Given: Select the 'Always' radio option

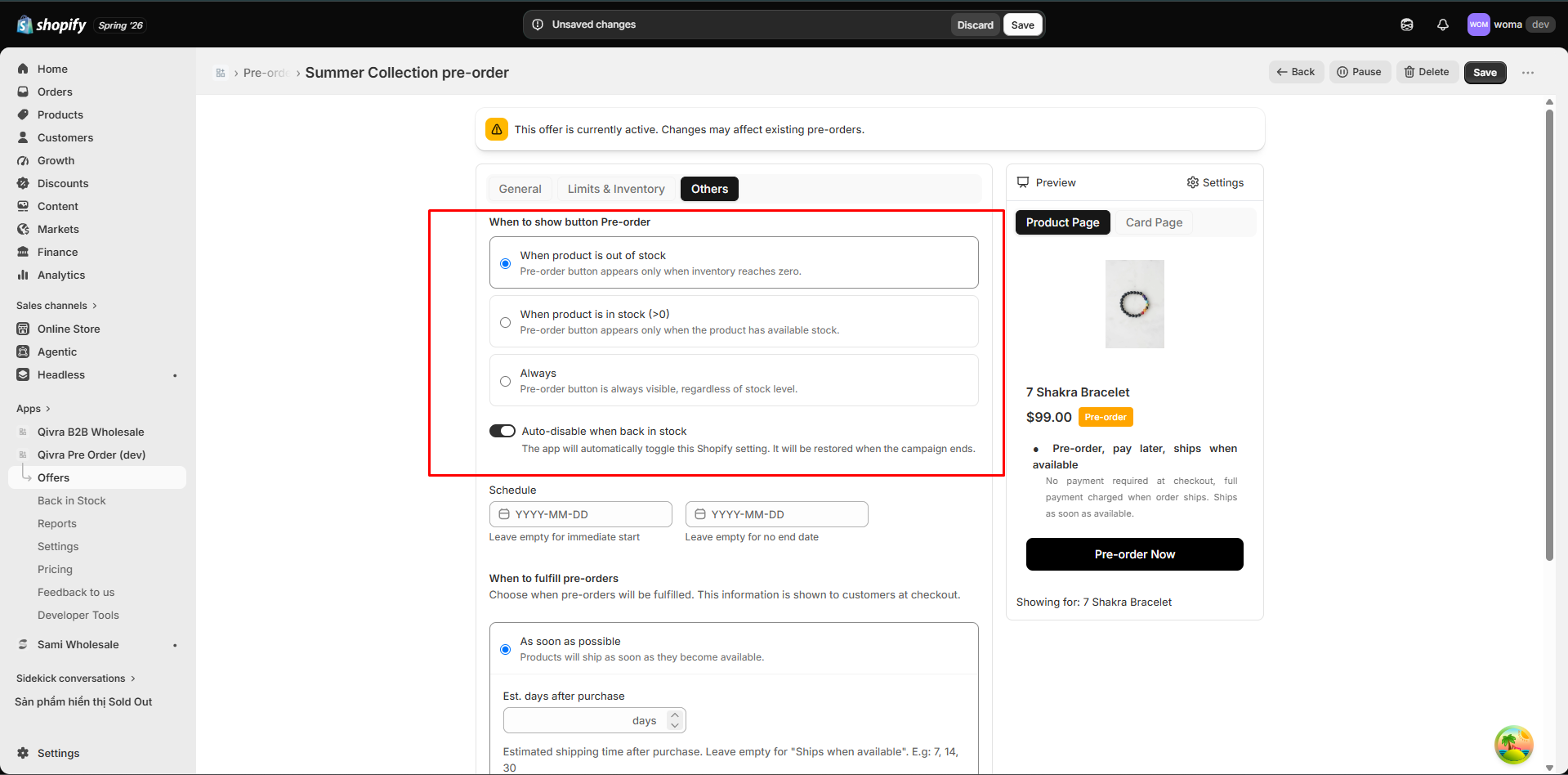Looking at the screenshot, I should pos(505,381).
